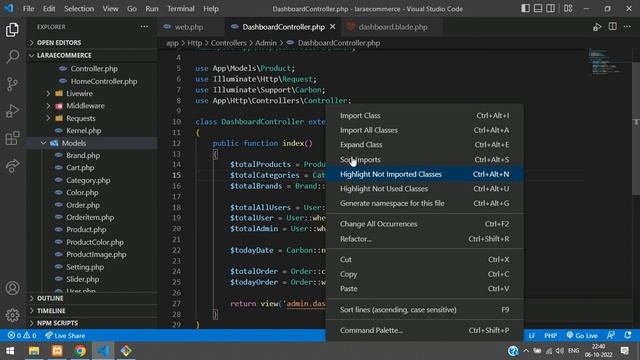Change the LF end of line sequence

pyautogui.click(x=532, y=336)
